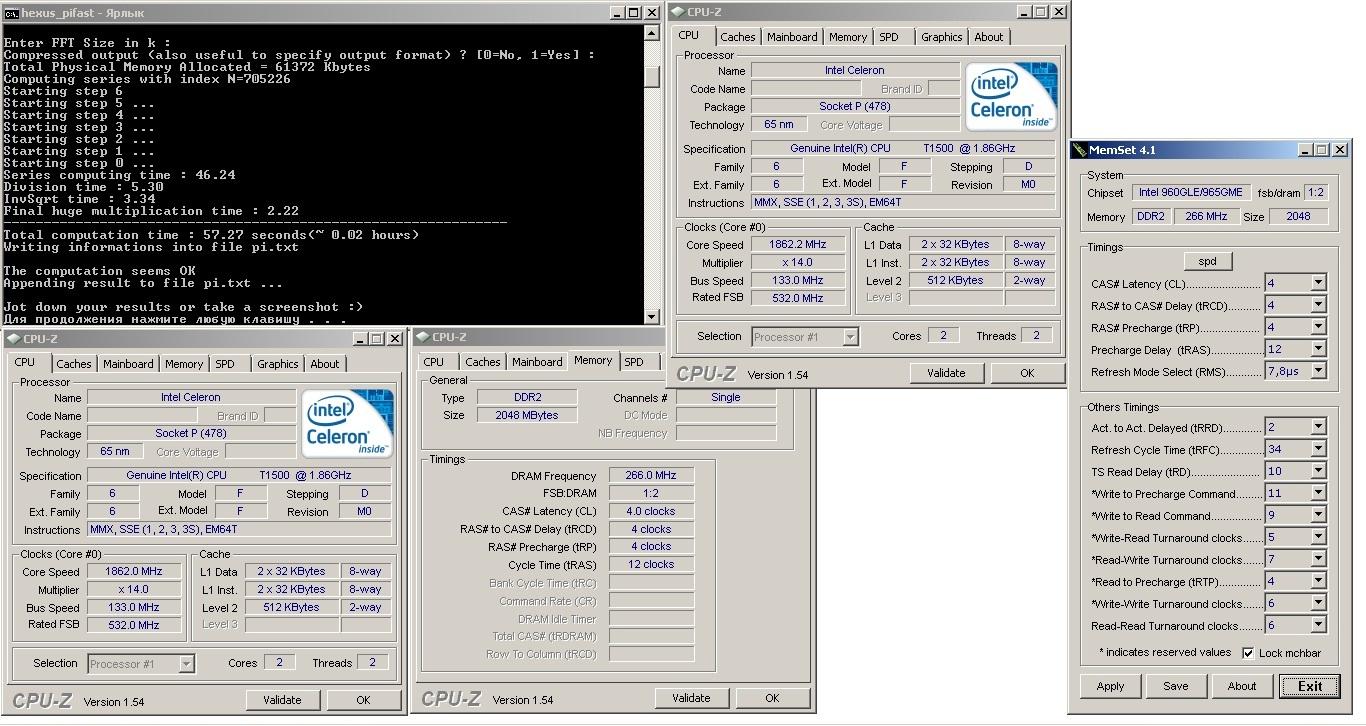
Task: Click the DRAM Frequency 266.0 MHz field
Action: point(651,476)
